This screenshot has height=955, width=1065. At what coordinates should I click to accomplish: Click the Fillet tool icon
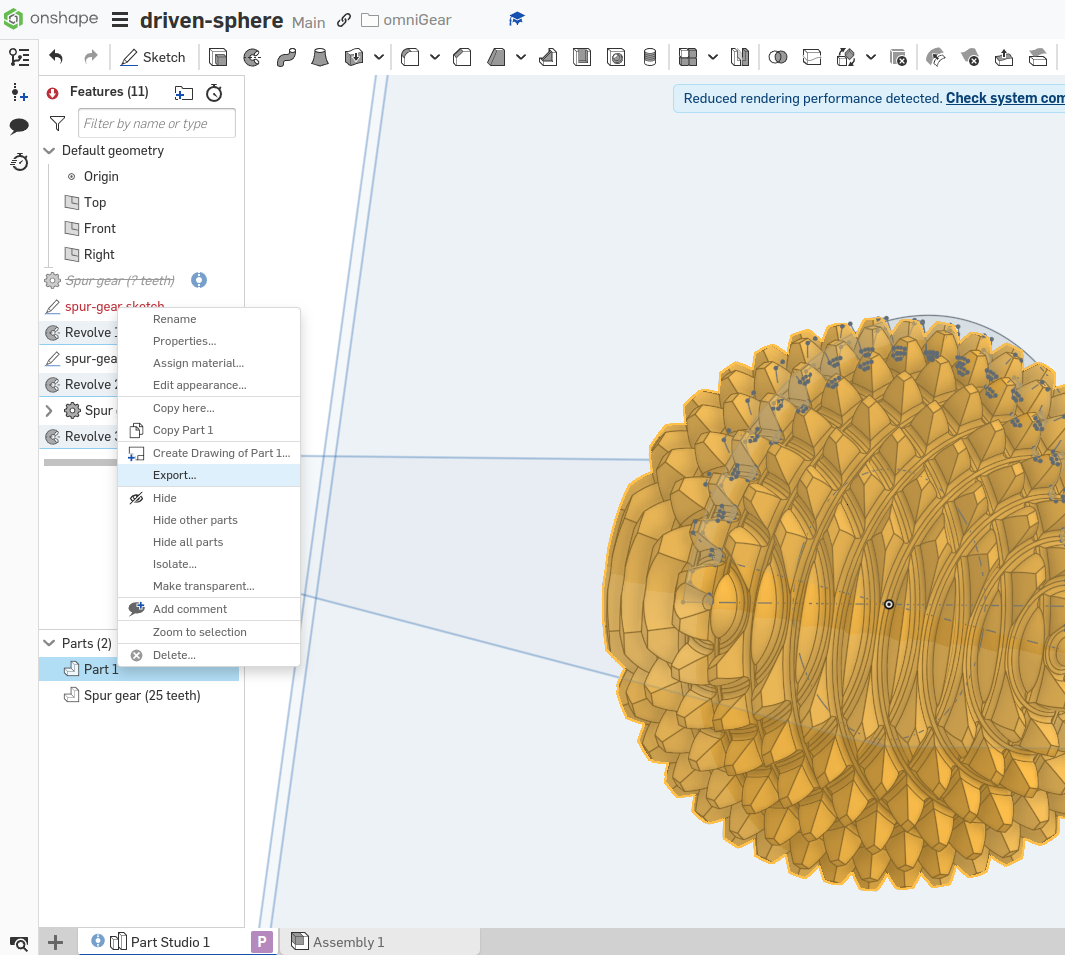410,58
